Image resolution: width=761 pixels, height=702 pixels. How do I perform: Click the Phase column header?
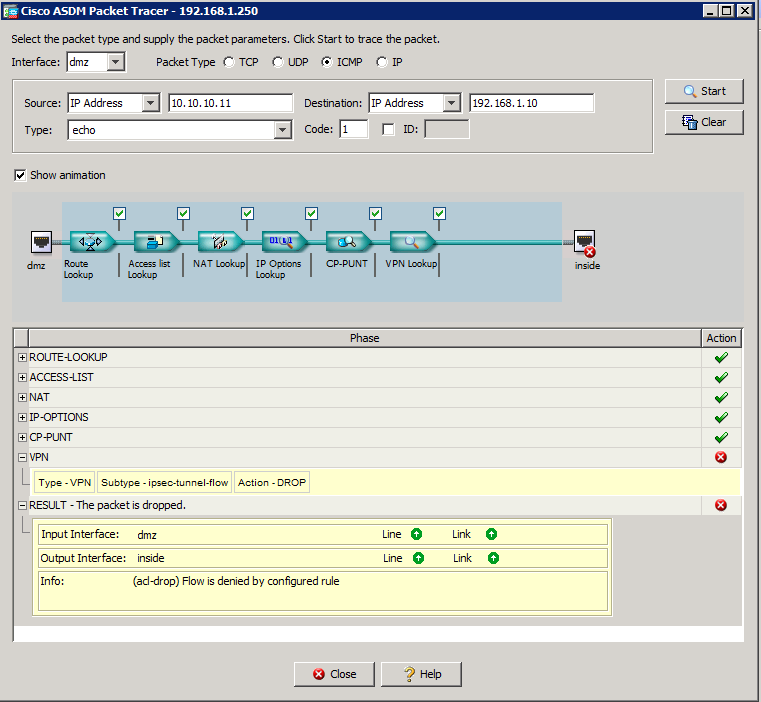coord(365,338)
